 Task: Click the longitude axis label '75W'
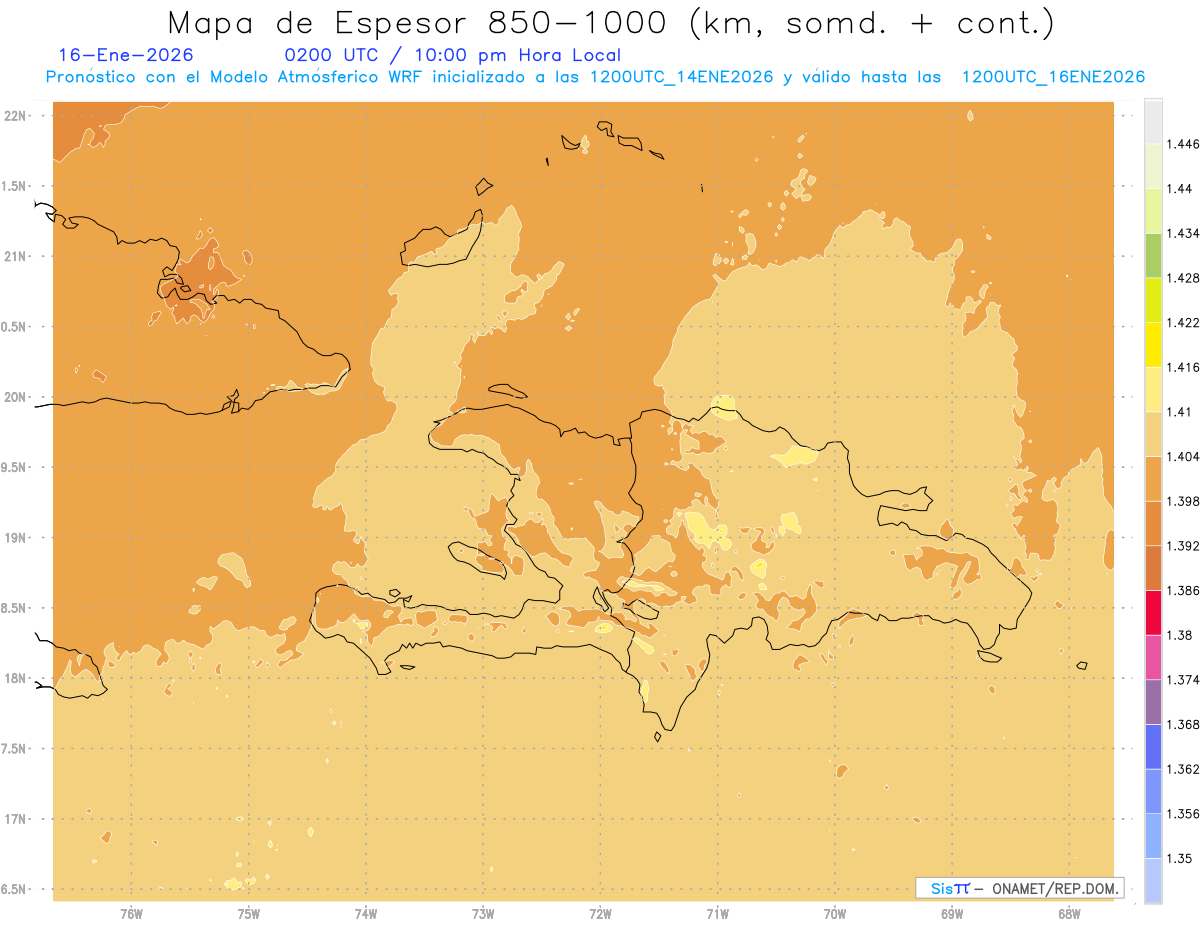(x=249, y=914)
